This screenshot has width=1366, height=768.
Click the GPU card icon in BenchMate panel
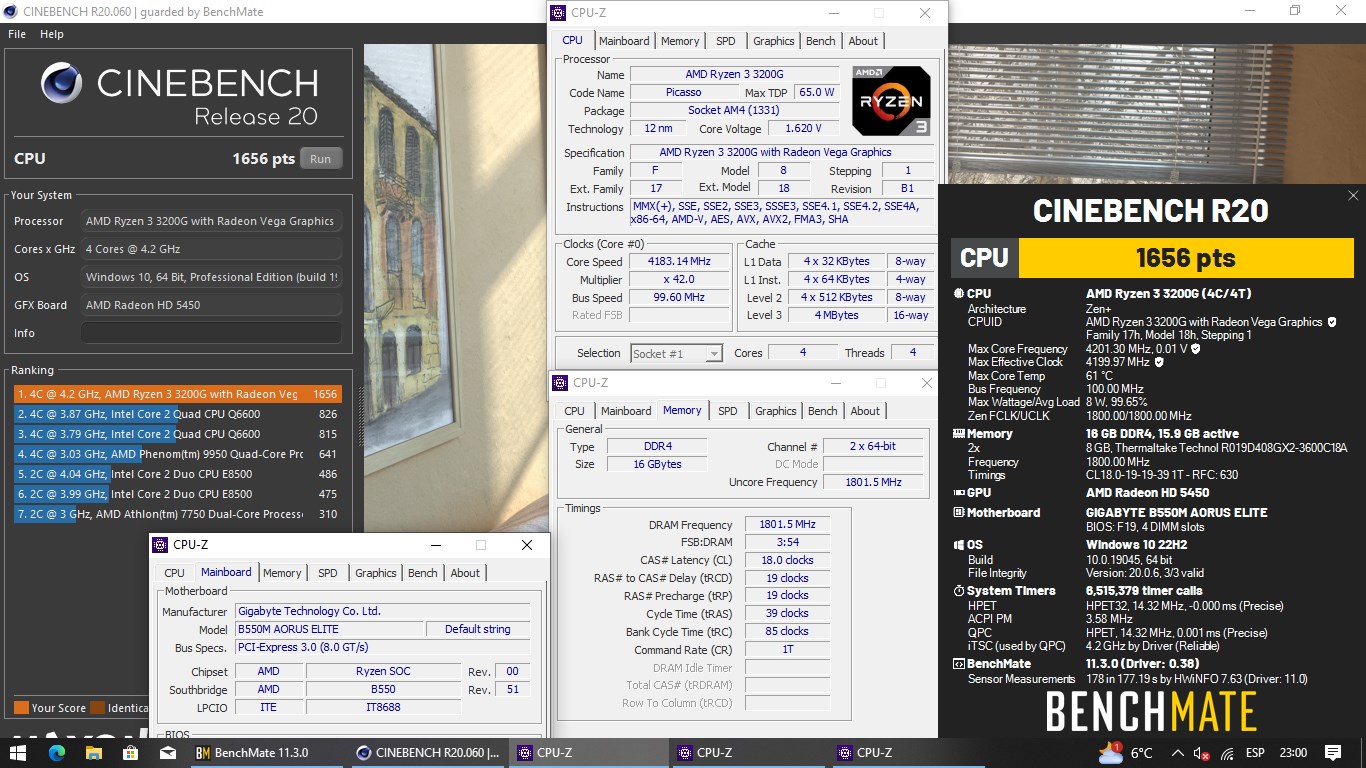click(x=958, y=493)
